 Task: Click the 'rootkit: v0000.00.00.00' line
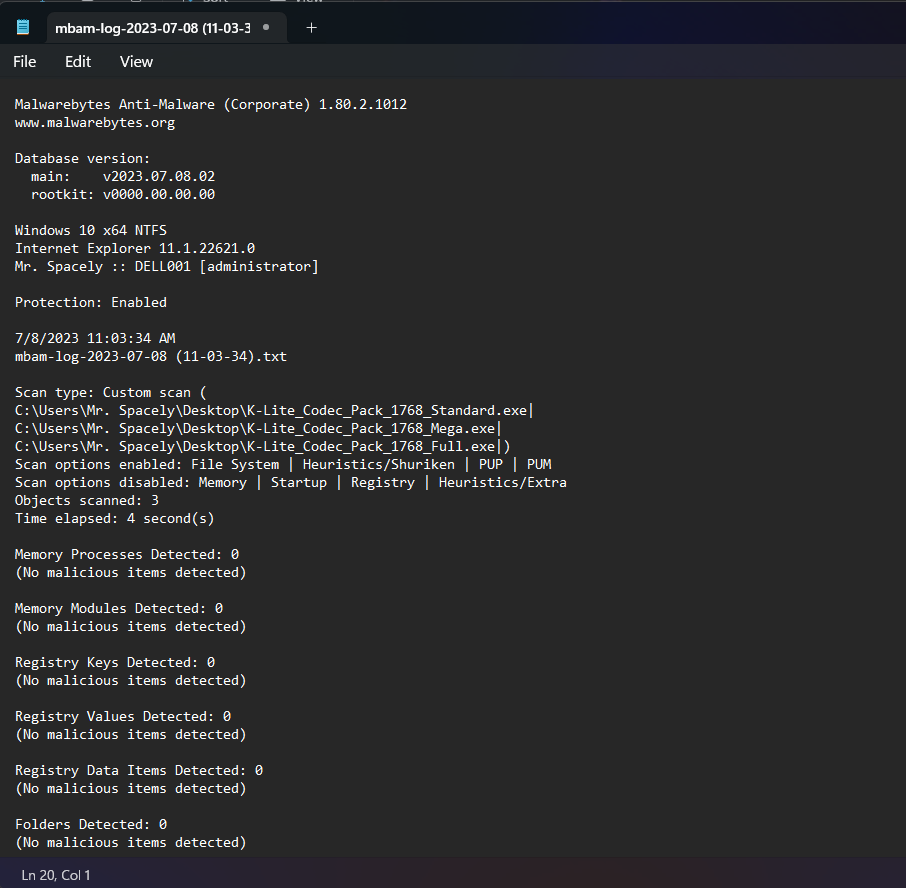coord(123,194)
